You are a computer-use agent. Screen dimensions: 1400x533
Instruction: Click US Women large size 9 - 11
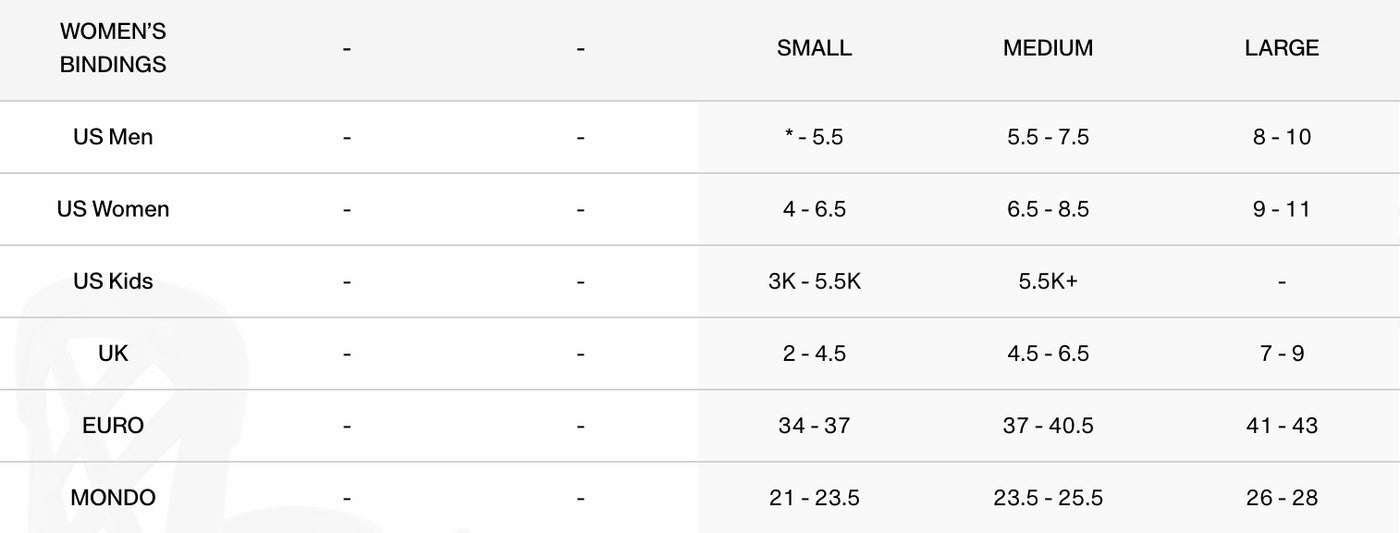coord(1281,209)
